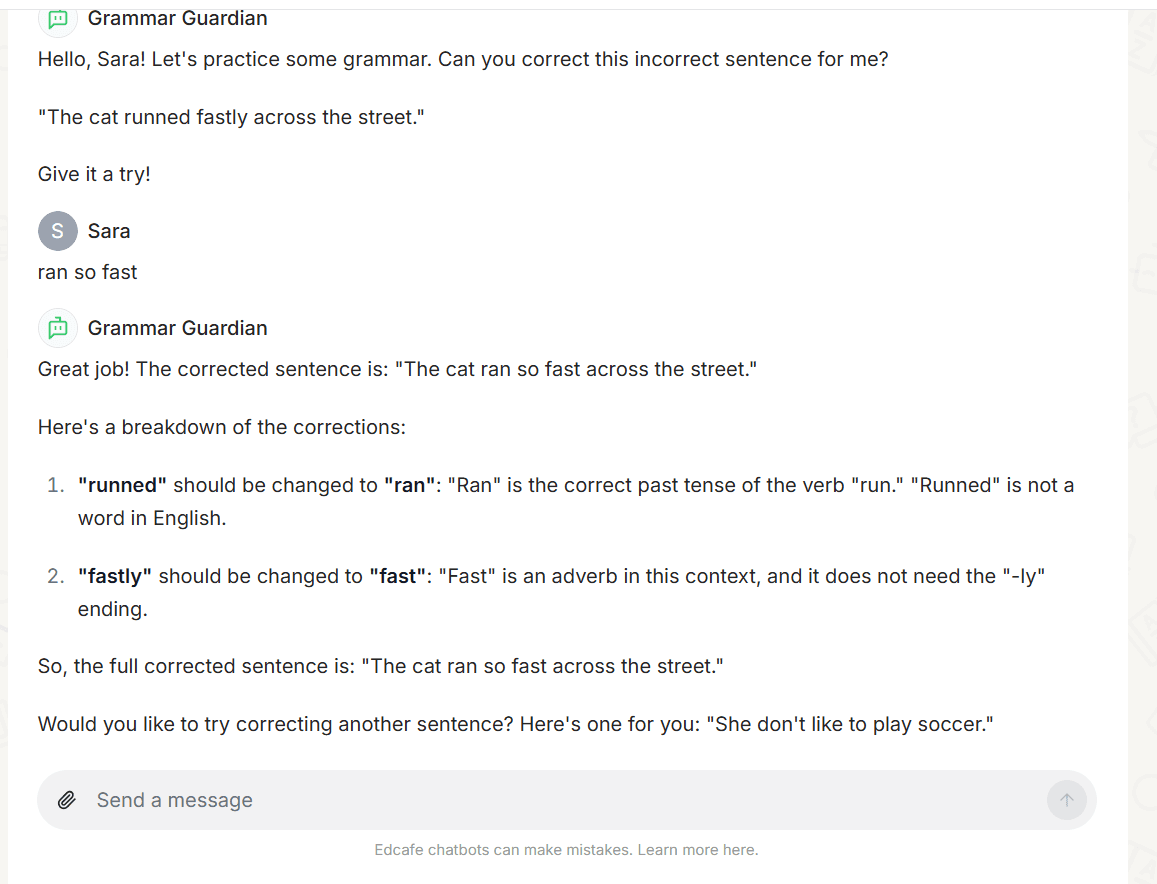
Task: Click the send arrow button
Action: click(x=1066, y=800)
